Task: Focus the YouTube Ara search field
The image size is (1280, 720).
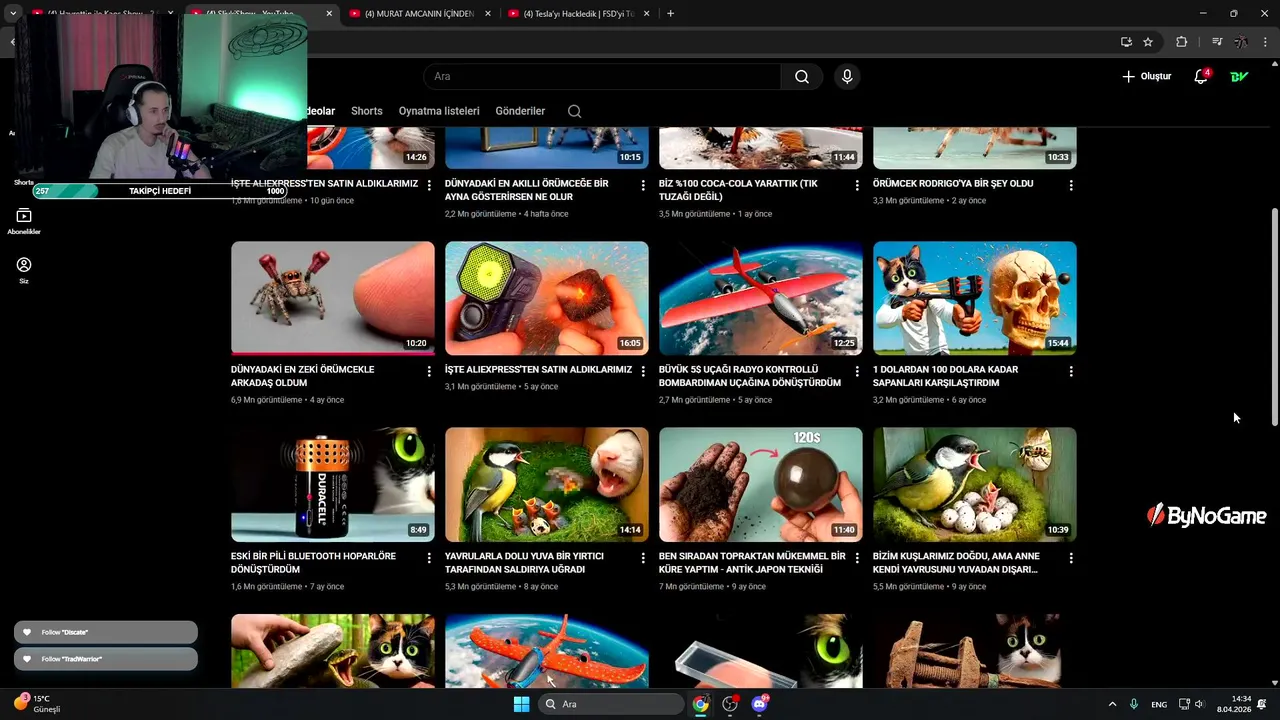Action: 602,77
